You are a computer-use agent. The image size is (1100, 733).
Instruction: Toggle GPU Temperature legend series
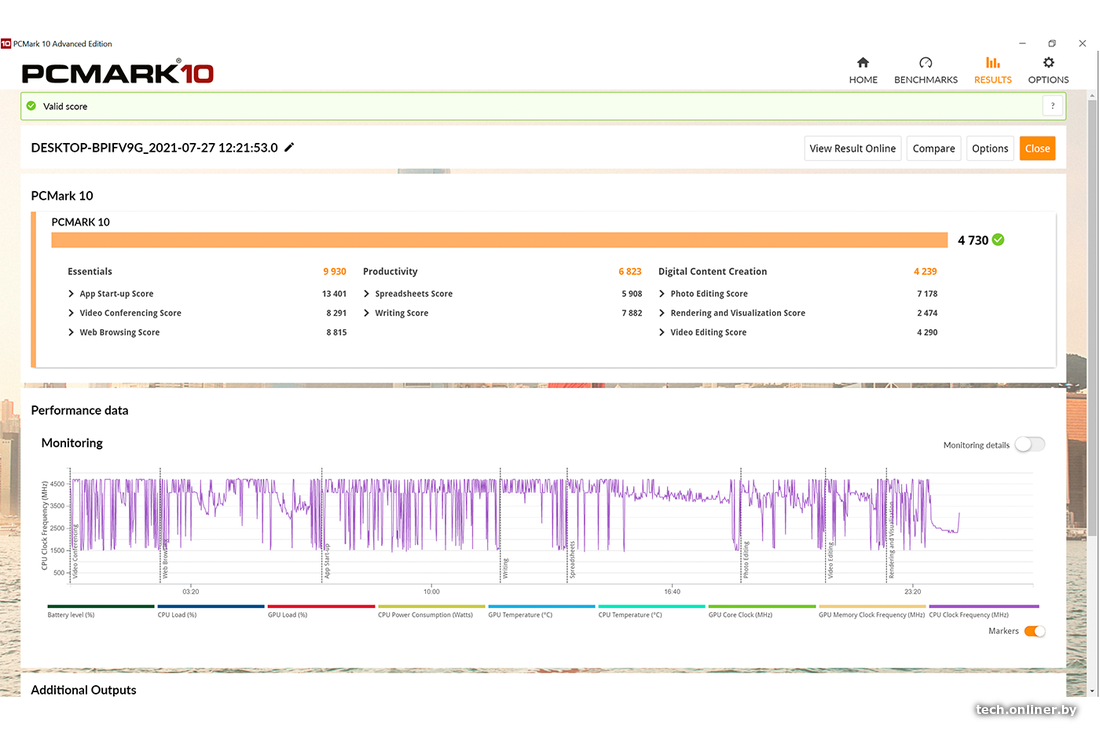(x=541, y=610)
